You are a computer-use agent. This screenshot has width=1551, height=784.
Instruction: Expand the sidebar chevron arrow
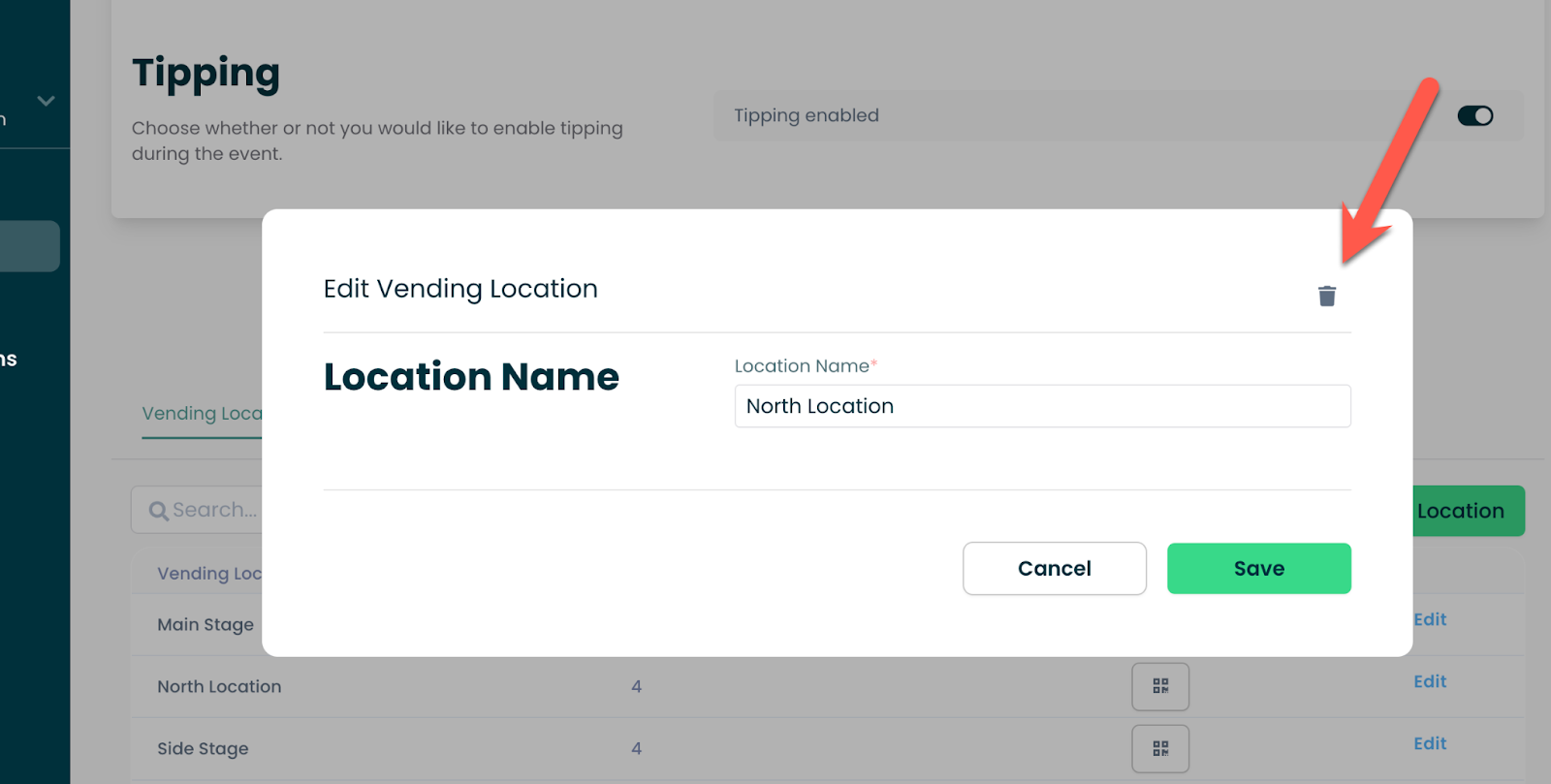(x=46, y=101)
